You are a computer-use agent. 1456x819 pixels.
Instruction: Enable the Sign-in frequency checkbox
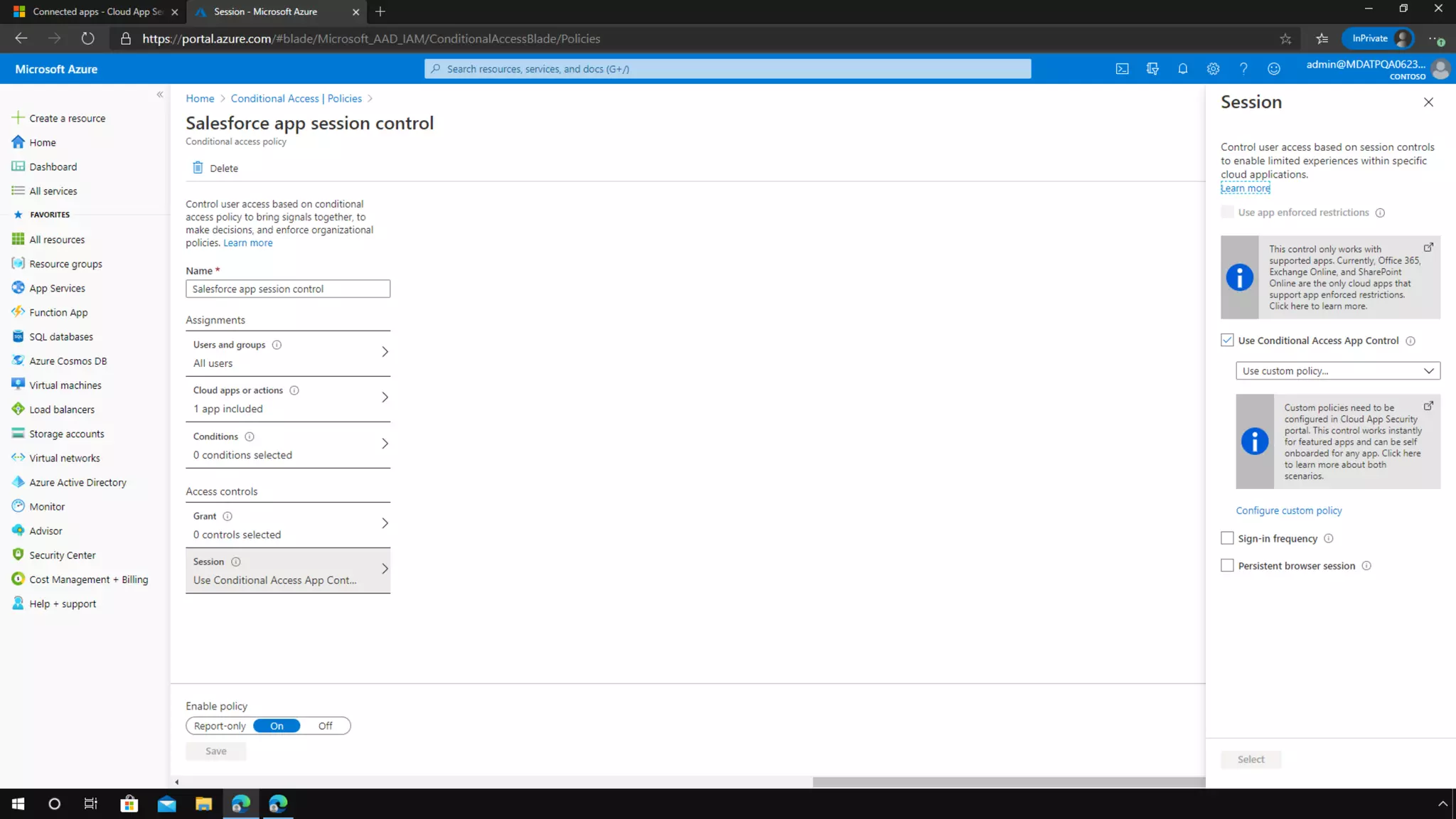[x=1227, y=538]
